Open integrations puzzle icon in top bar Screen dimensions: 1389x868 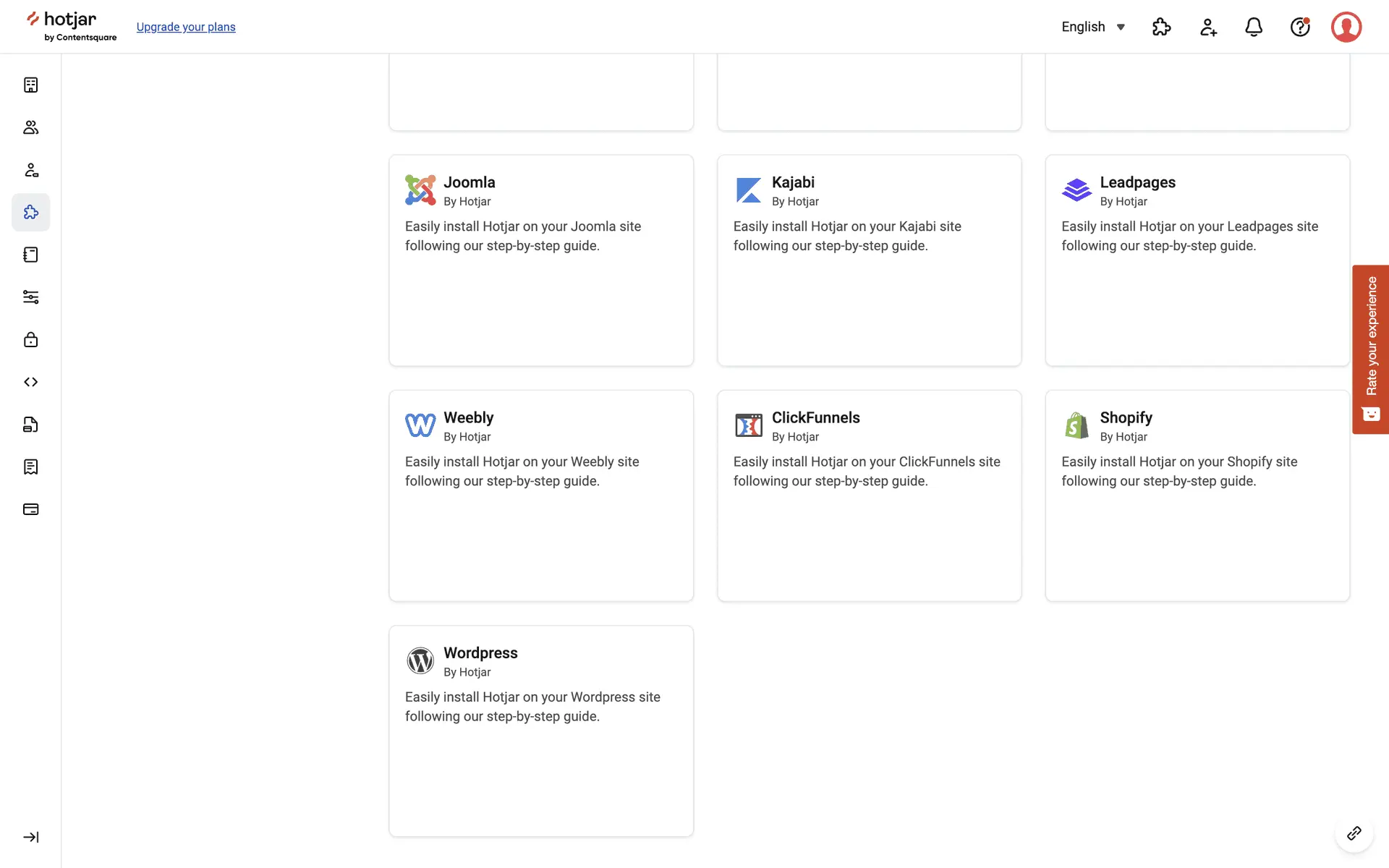click(x=1161, y=27)
